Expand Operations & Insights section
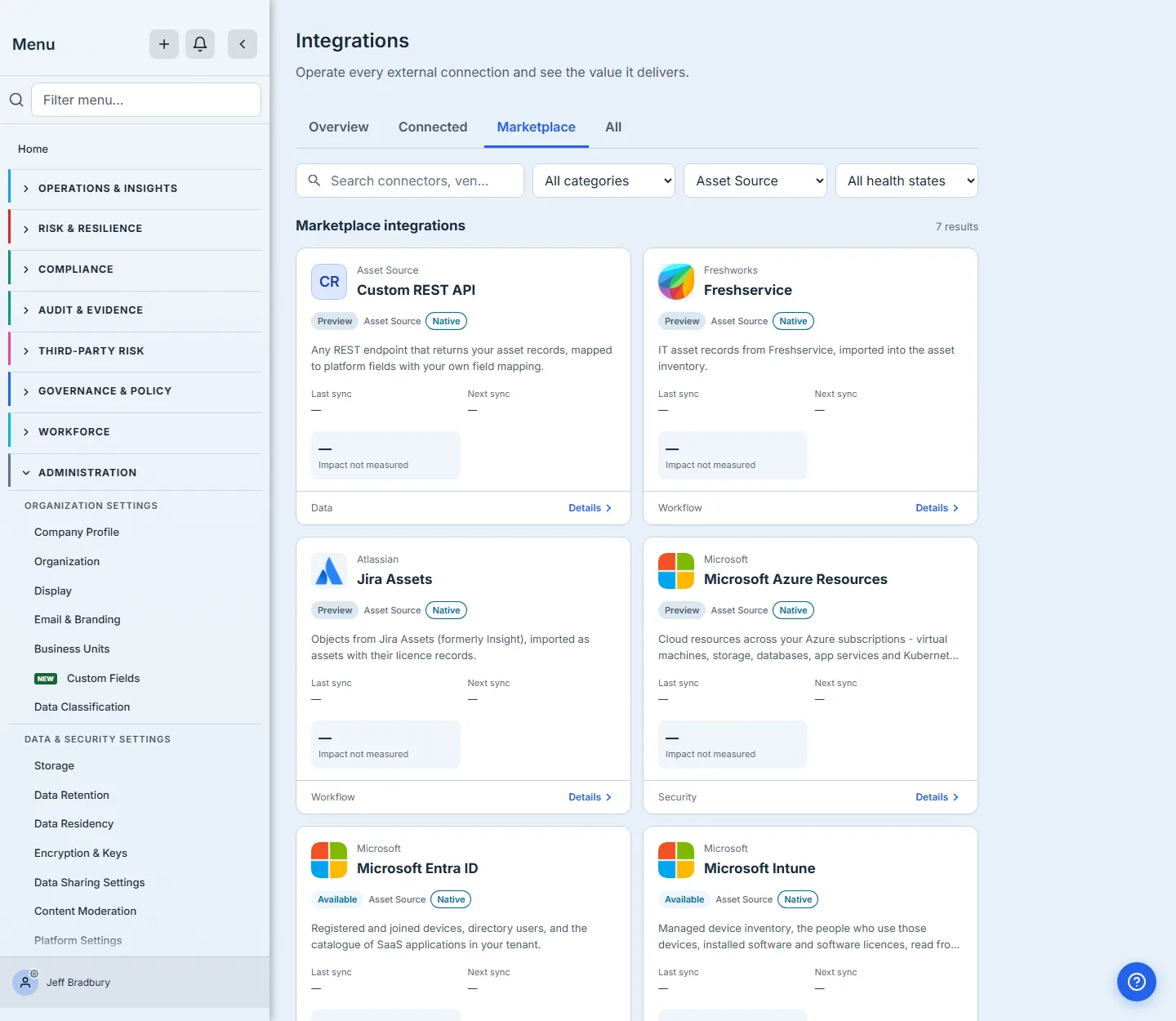1176x1021 pixels. tap(135, 189)
